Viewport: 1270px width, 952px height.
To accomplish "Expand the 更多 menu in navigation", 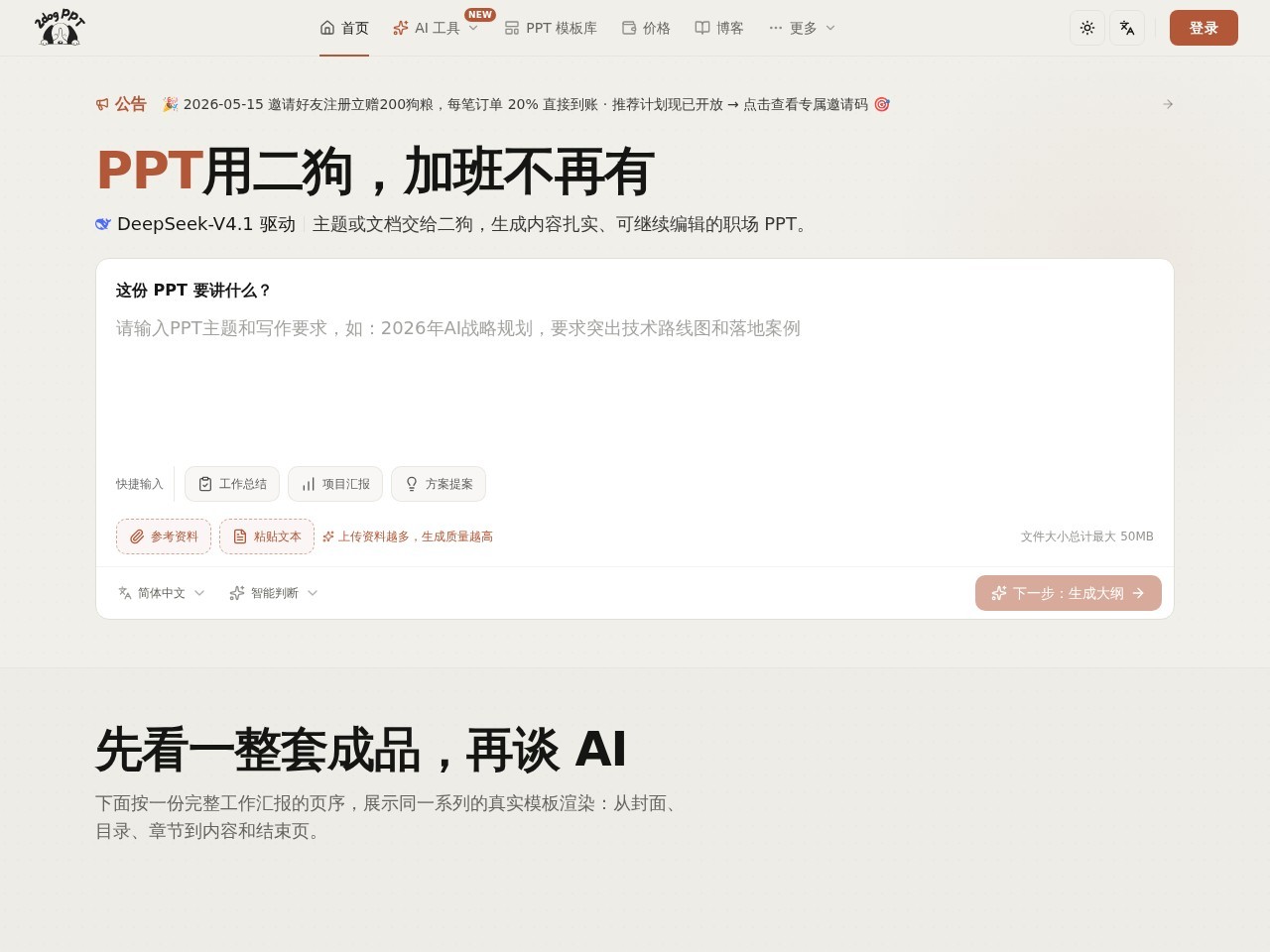I will (802, 28).
